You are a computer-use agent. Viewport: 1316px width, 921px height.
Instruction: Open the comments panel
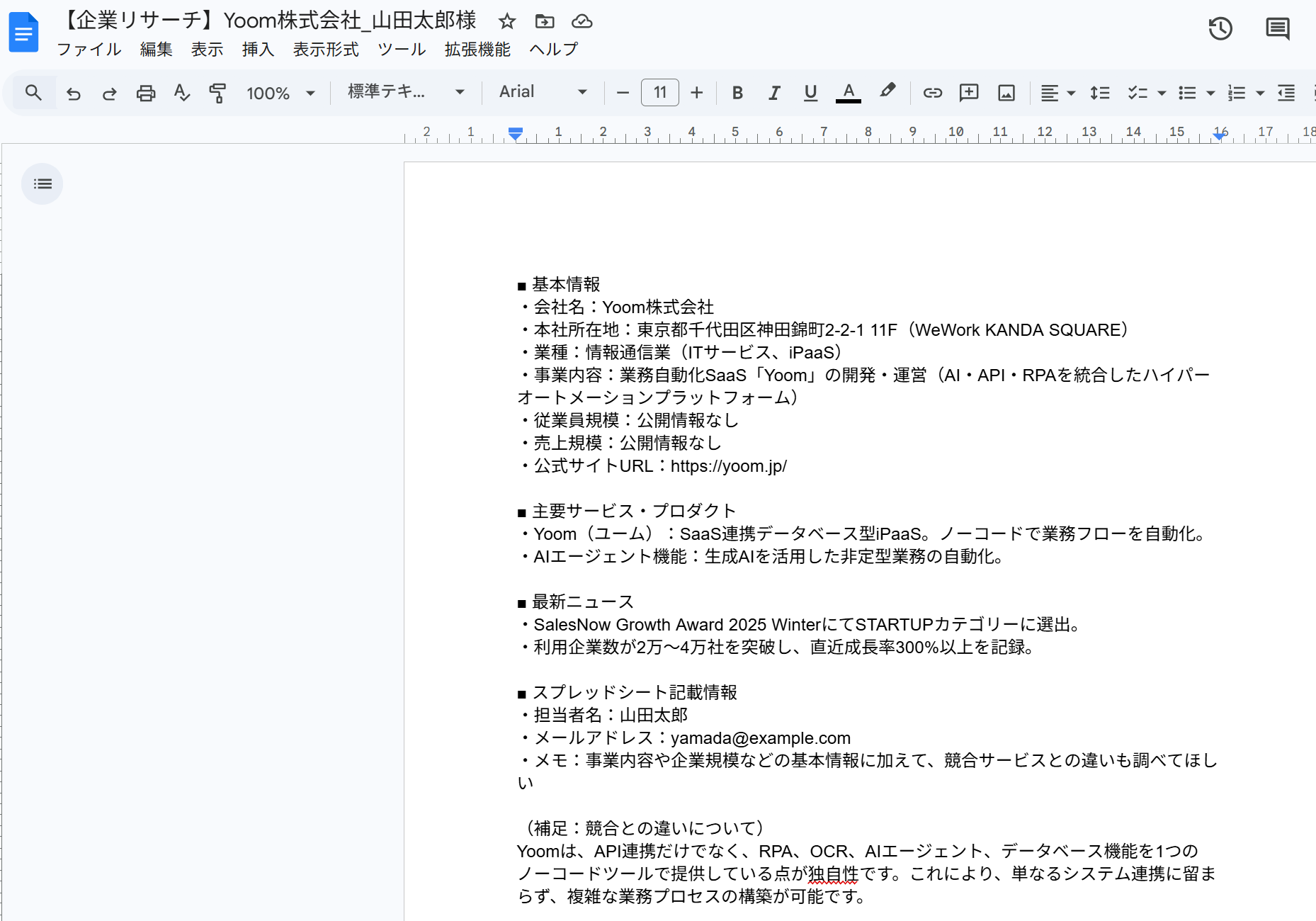click(x=1278, y=29)
